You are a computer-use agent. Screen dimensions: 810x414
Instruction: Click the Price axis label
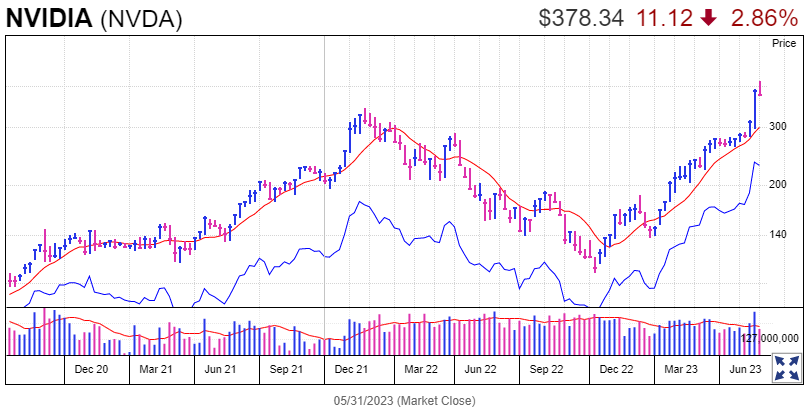(x=783, y=44)
